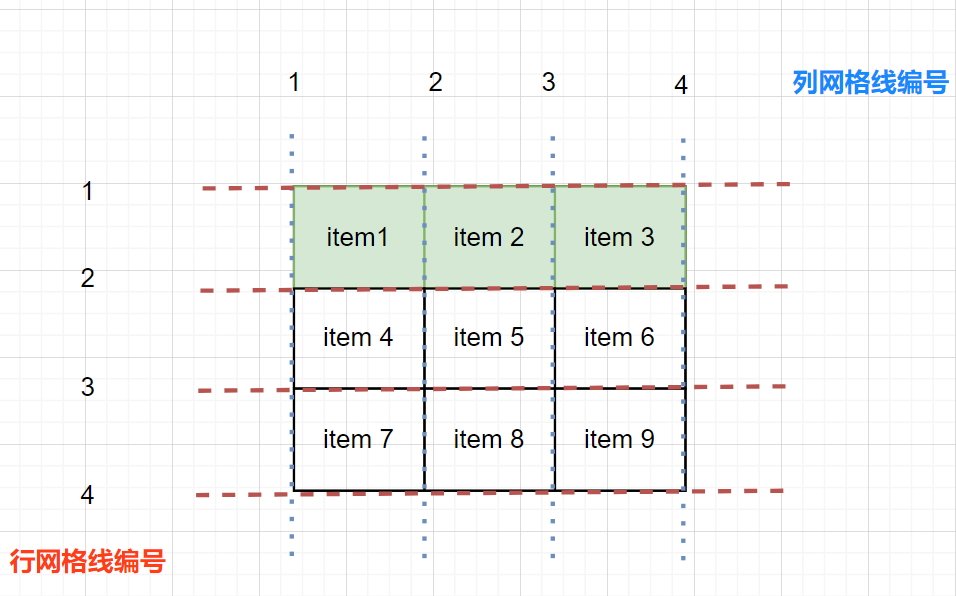Select column gridline number 2 at top
Screen dimensions: 956x596
click(x=435, y=82)
